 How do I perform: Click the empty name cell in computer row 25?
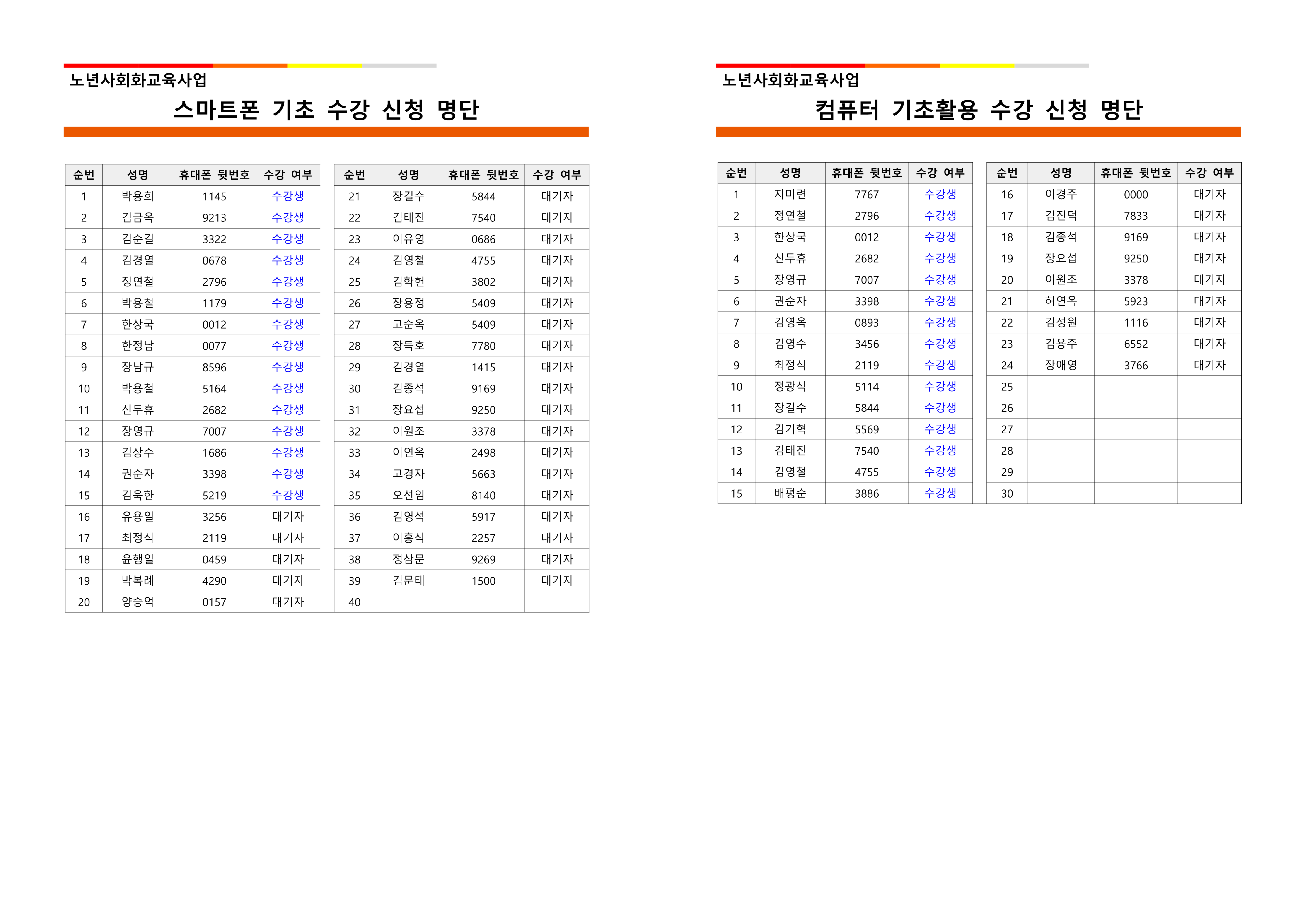pyautogui.click(x=1060, y=387)
